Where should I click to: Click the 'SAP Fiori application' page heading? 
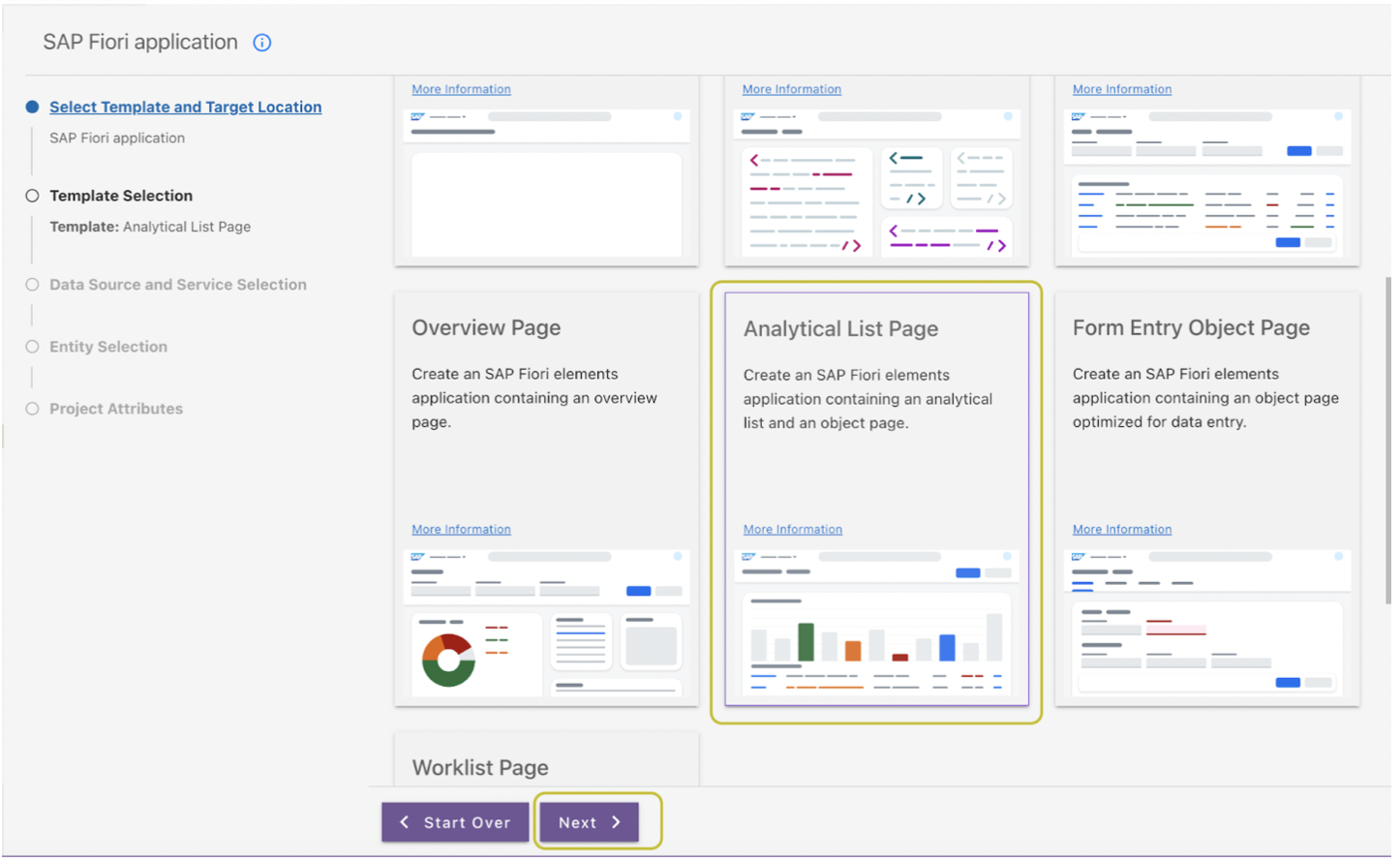pos(140,43)
